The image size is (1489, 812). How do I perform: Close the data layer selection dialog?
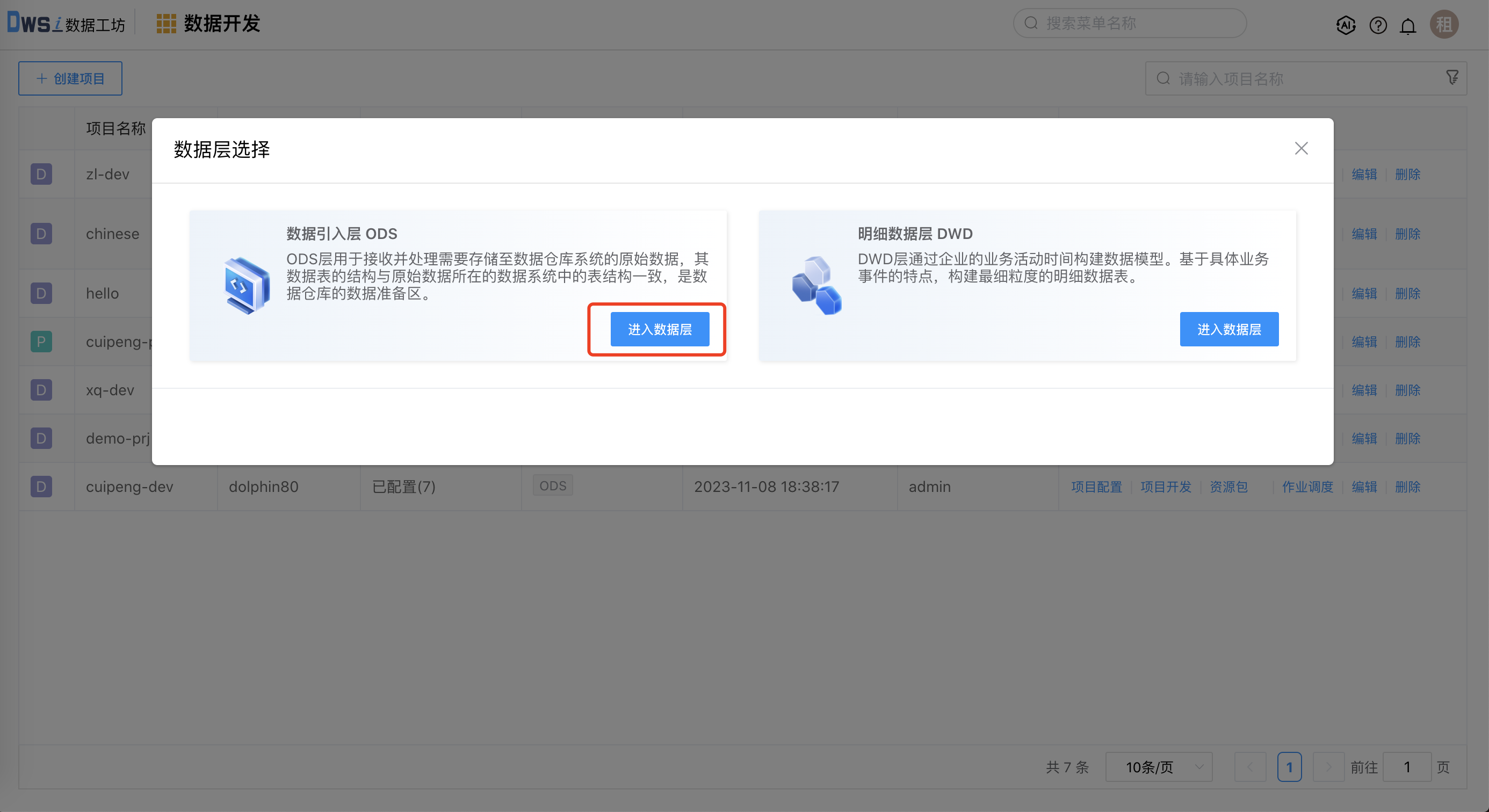pyautogui.click(x=1300, y=149)
